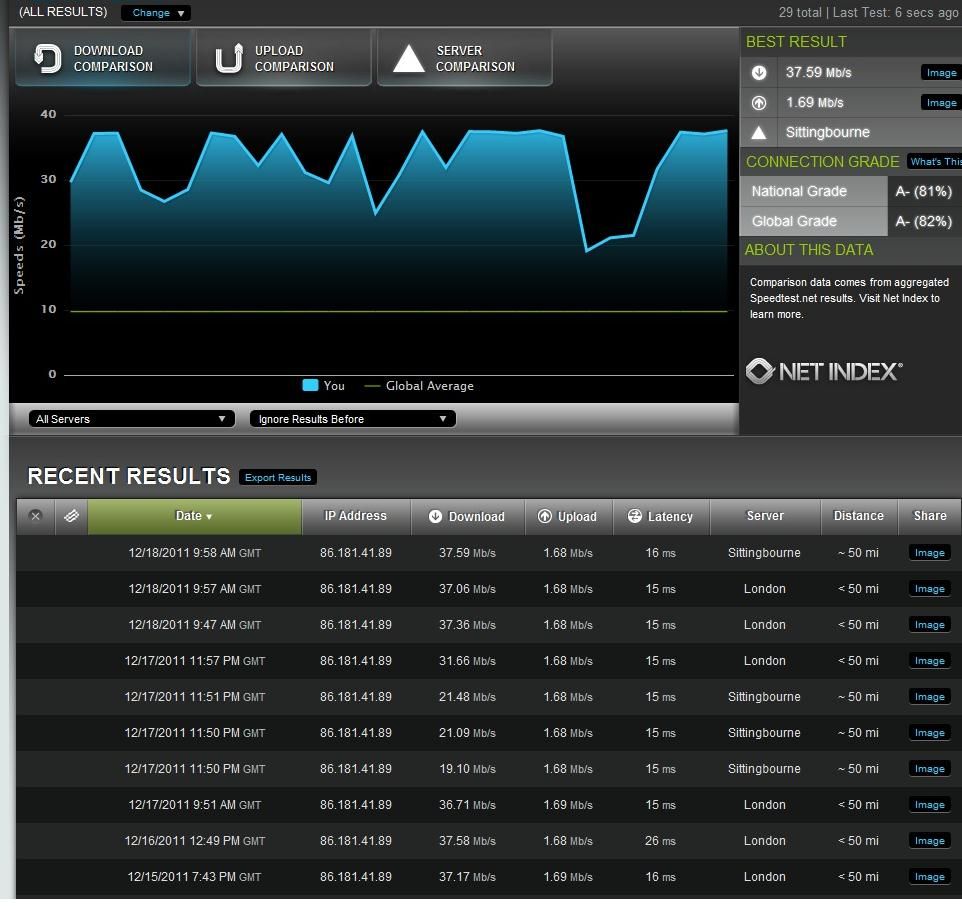Open the All Servers dropdown
This screenshot has height=912, width=962.
[x=131, y=419]
